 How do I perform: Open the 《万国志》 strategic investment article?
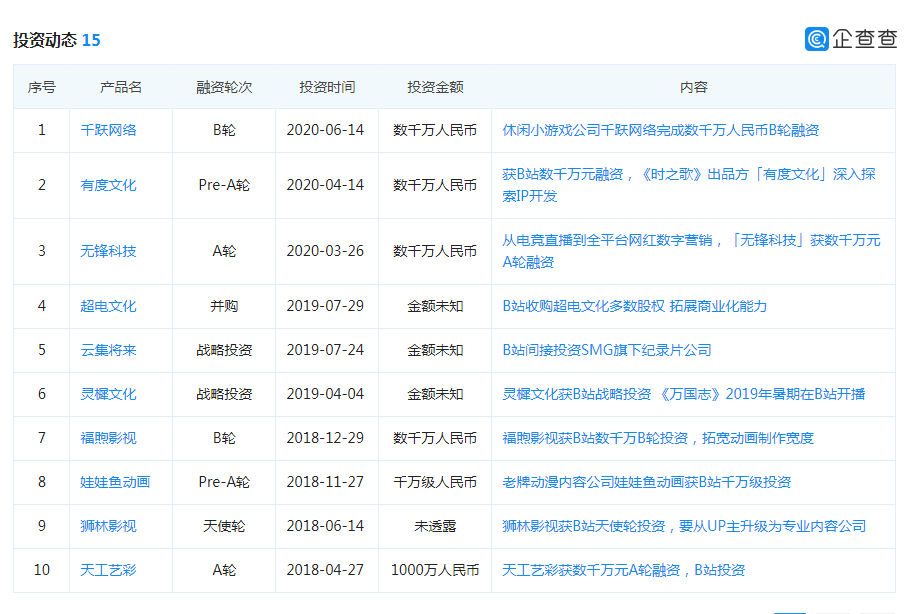683,394
